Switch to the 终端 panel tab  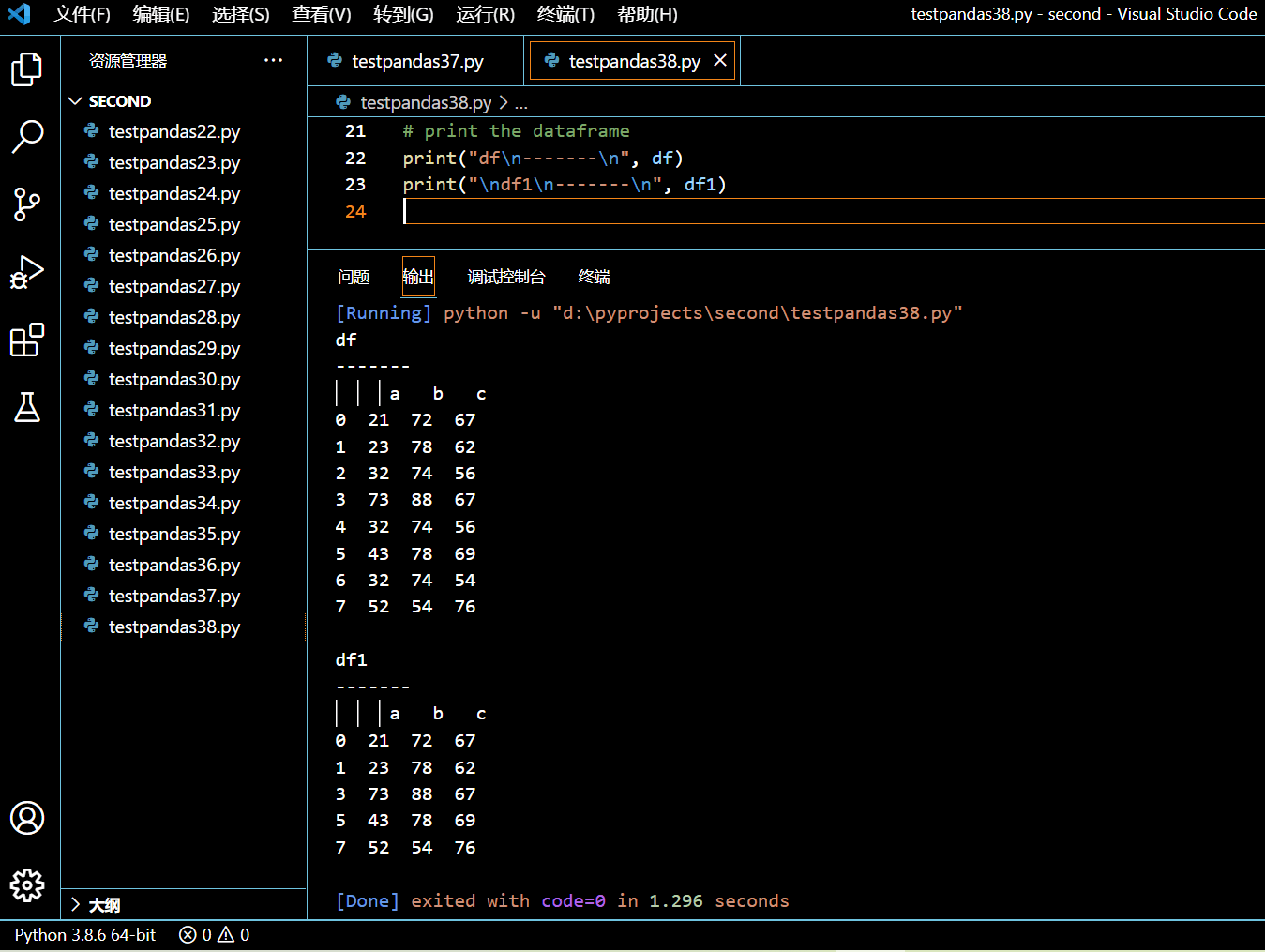point(595,277)
